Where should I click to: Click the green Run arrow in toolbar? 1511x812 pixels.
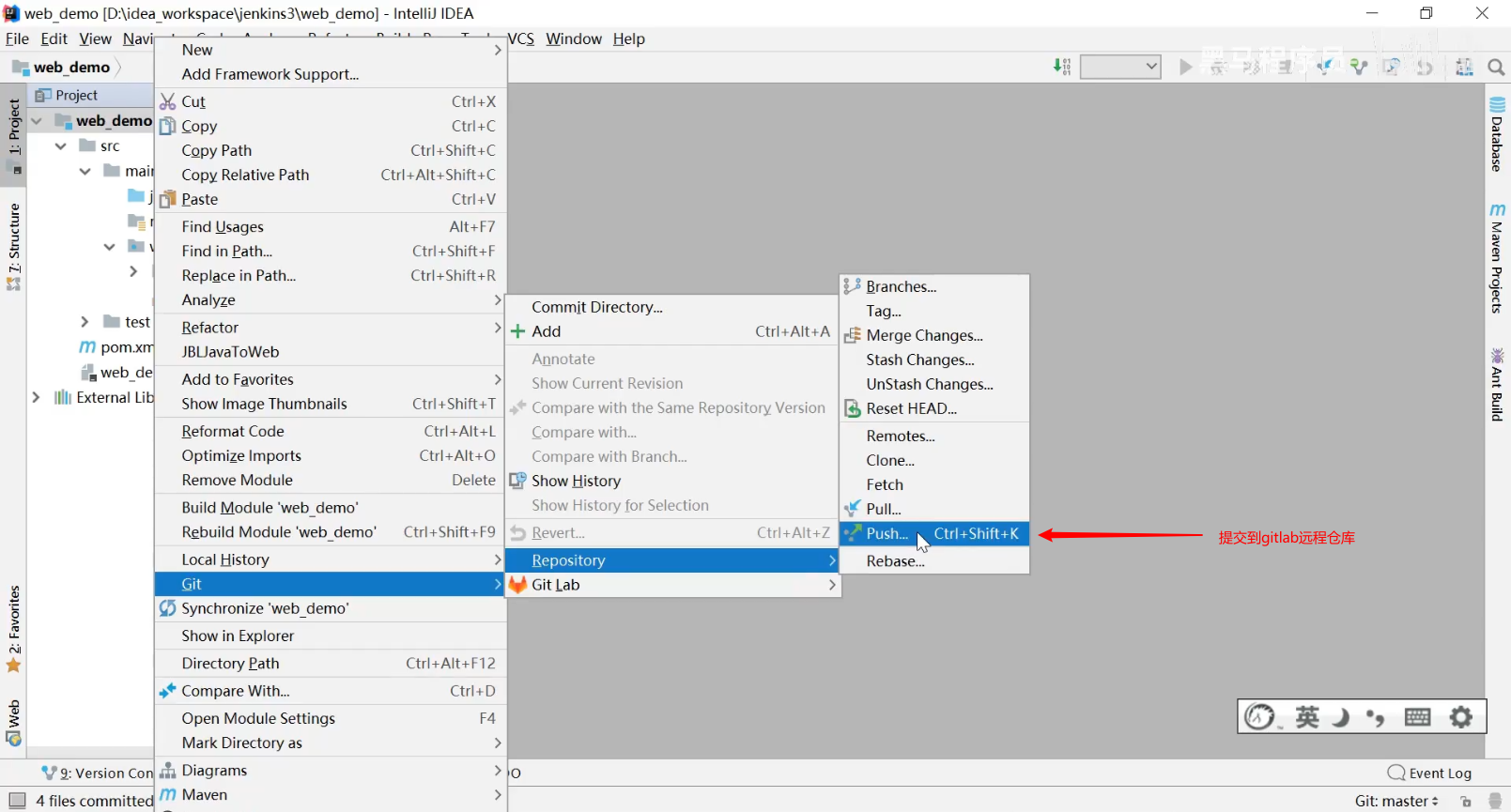pyautogui.click(x=1185, y=67)
